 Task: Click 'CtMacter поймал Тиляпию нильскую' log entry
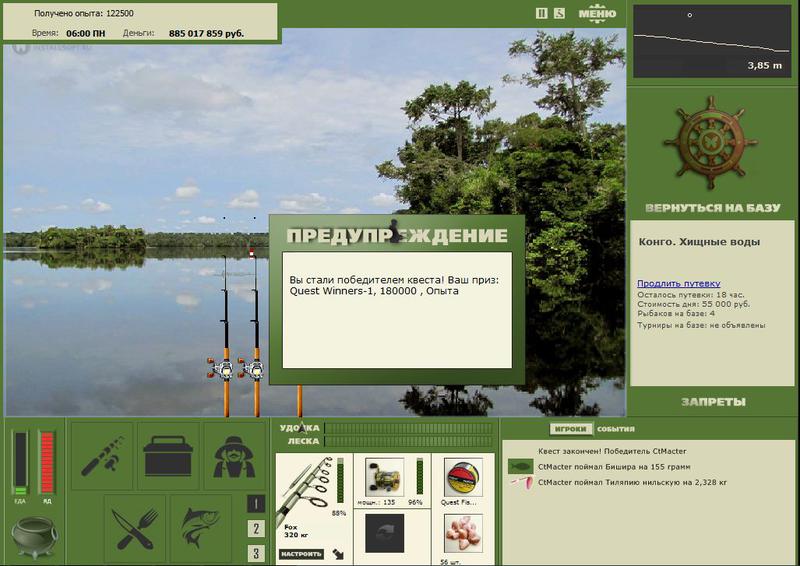click(x=632, y=482)
